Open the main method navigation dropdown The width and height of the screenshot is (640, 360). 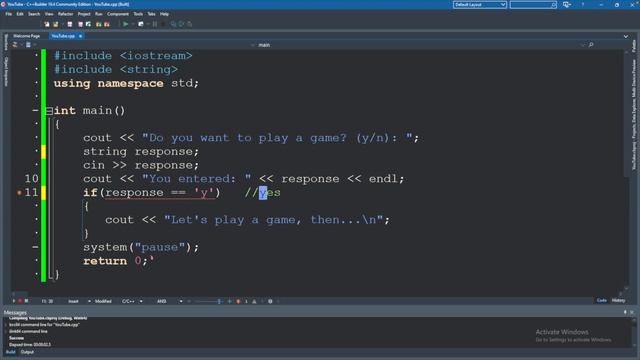419,45
